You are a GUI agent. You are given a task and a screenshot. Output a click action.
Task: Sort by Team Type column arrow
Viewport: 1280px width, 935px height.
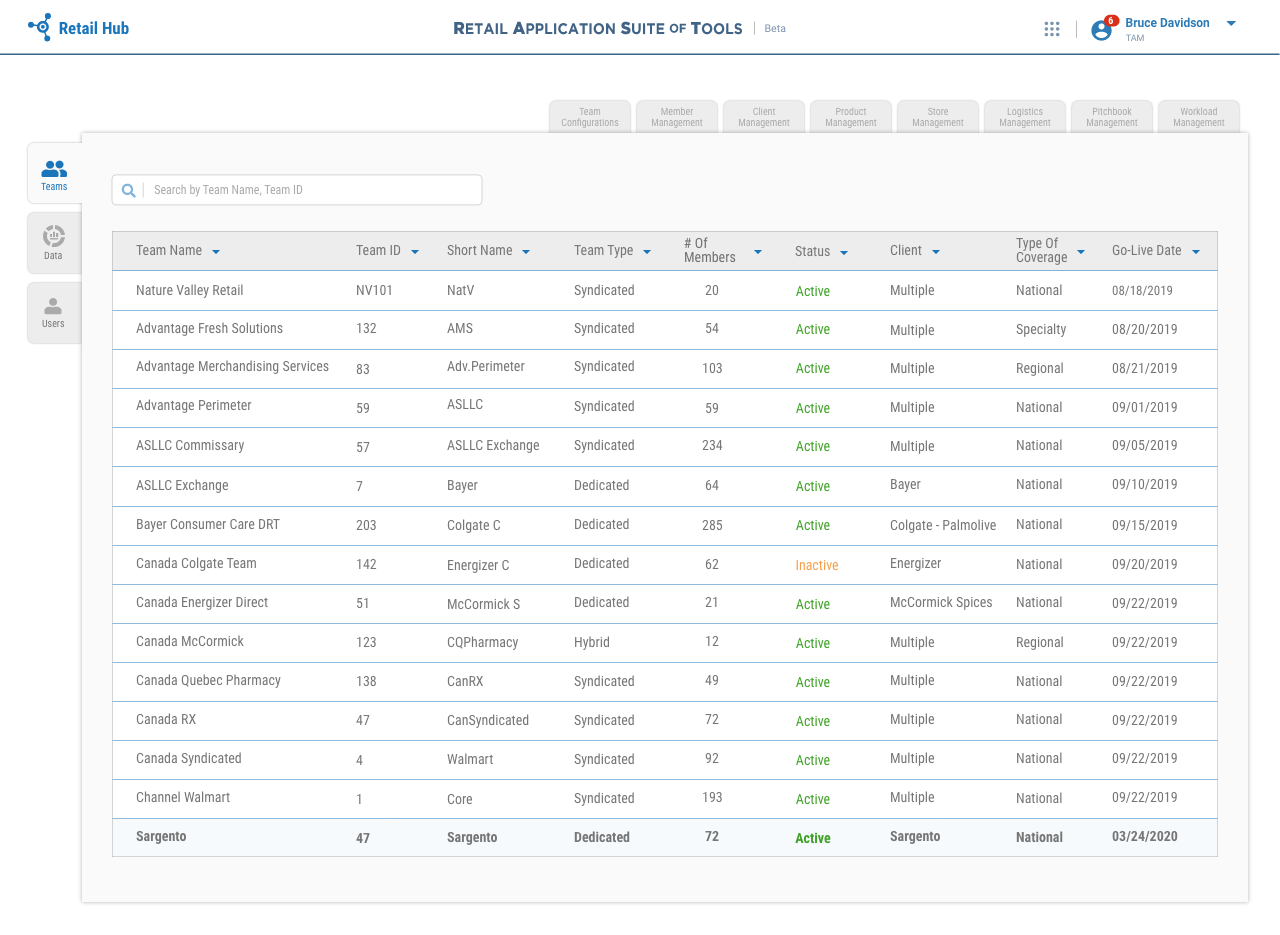pyautogui.click(x=647, y=252)
